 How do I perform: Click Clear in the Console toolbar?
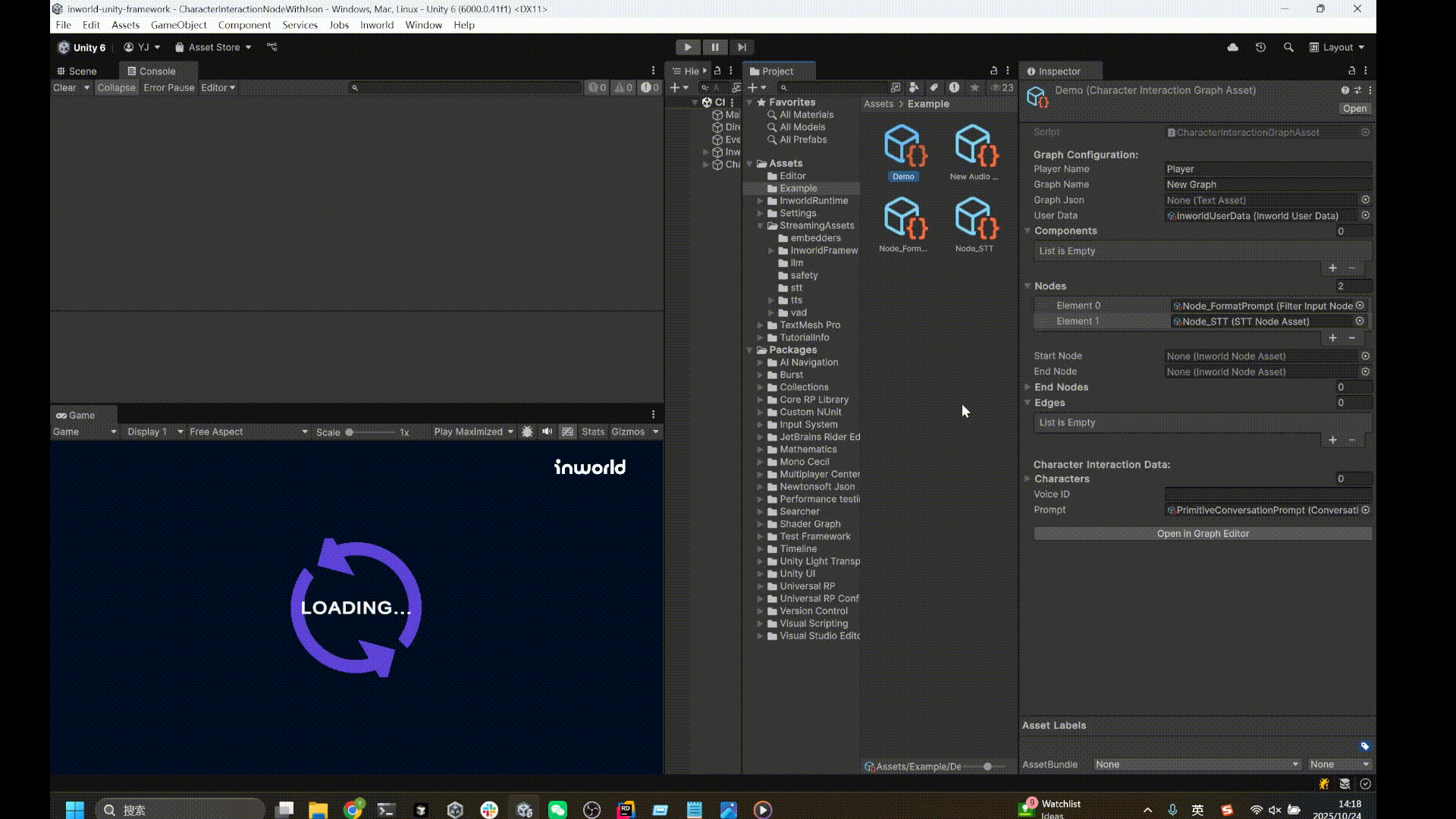pyautogui.click(x=65, y=87)
